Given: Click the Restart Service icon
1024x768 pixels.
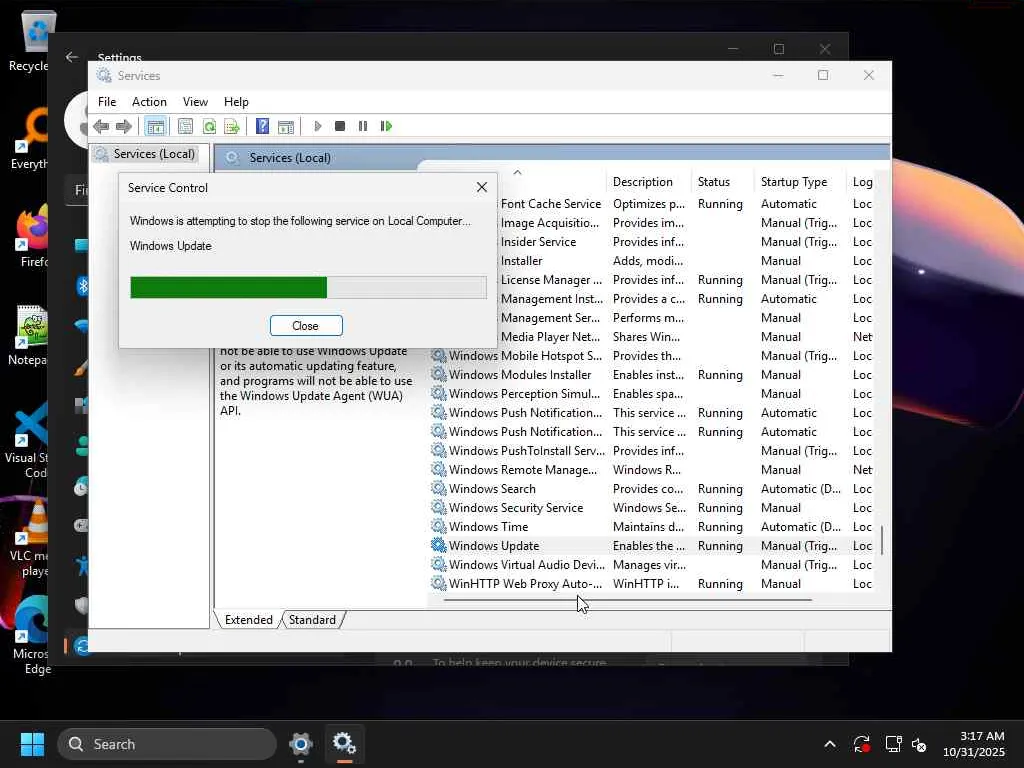Looking at the screenshot, I should 386,126.
